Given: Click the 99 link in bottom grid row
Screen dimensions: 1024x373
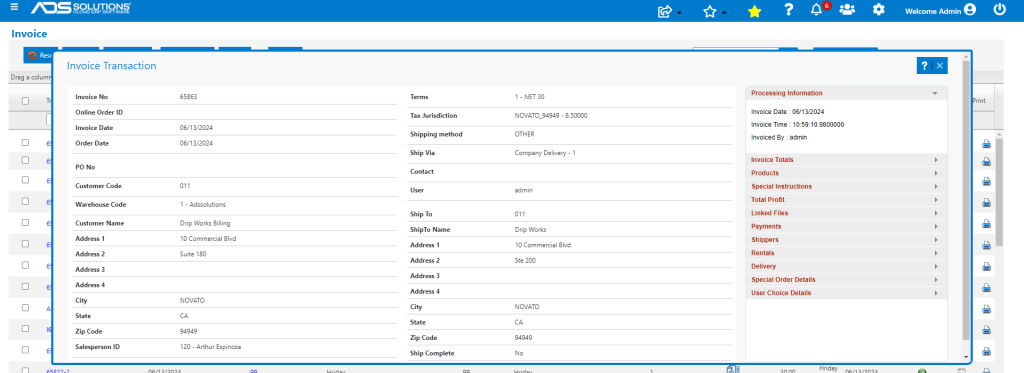Looking at the screenshot, I should (254, 371).
